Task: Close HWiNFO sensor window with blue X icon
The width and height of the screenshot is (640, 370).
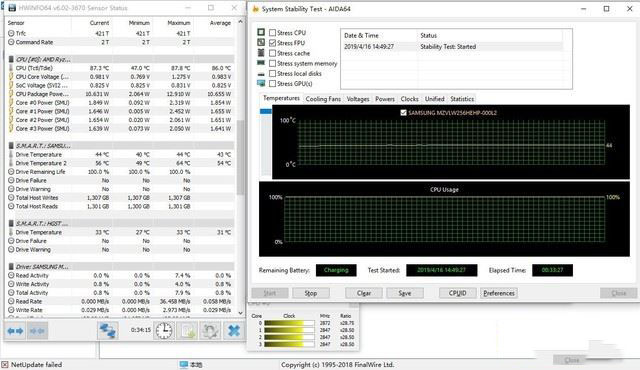Action: click(233, 331)
